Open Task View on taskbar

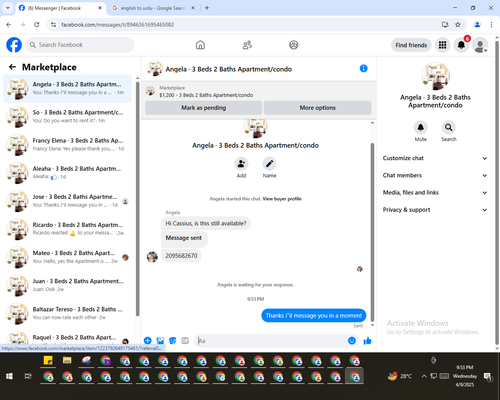point(28,376)
